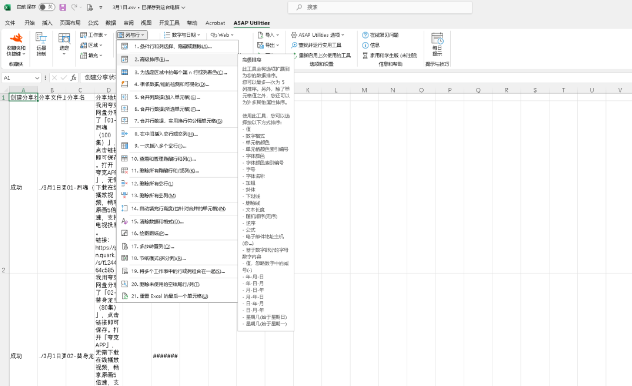Expand the Export (导出) dropdown

tap(268, 45)
